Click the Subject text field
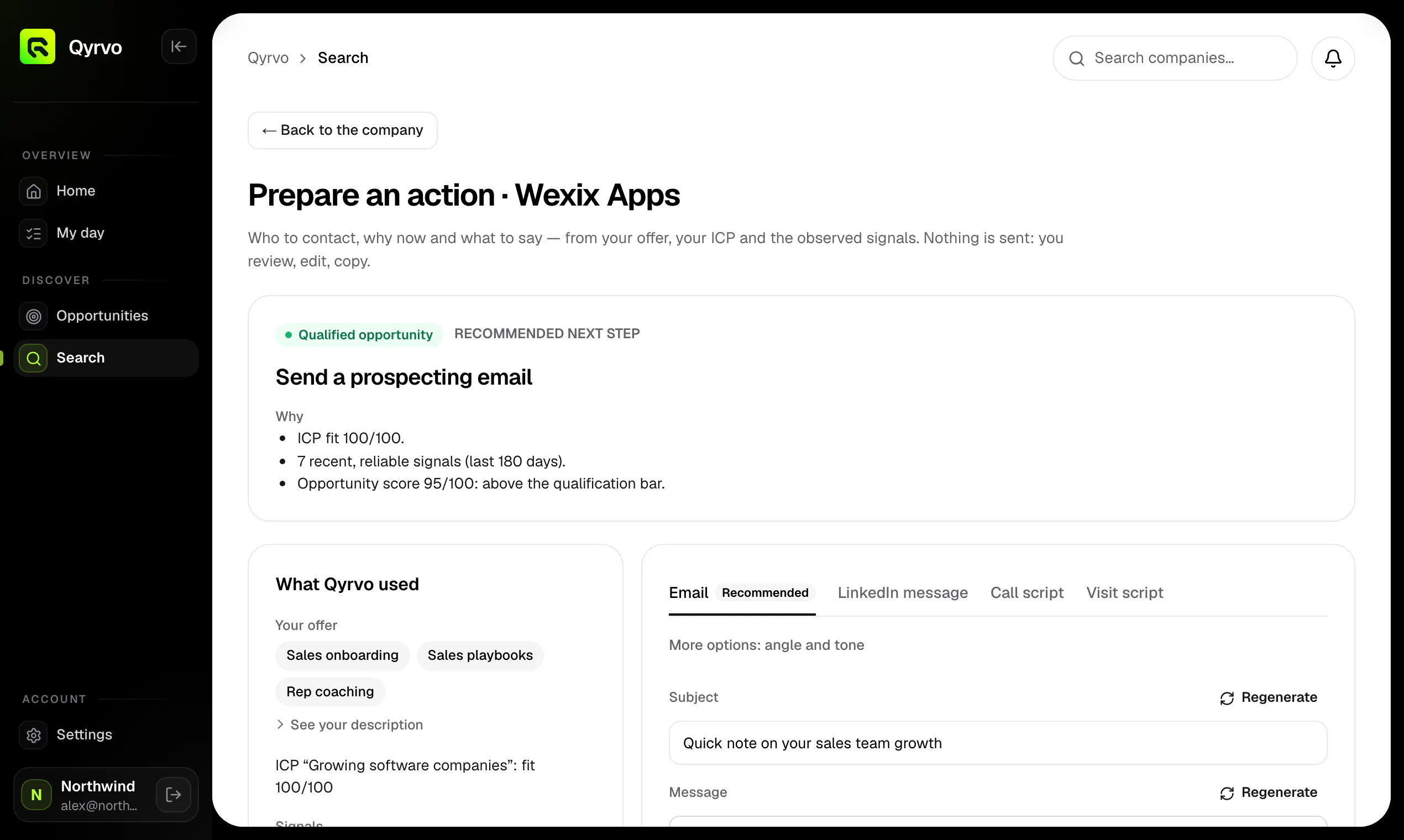 [998, 743]
